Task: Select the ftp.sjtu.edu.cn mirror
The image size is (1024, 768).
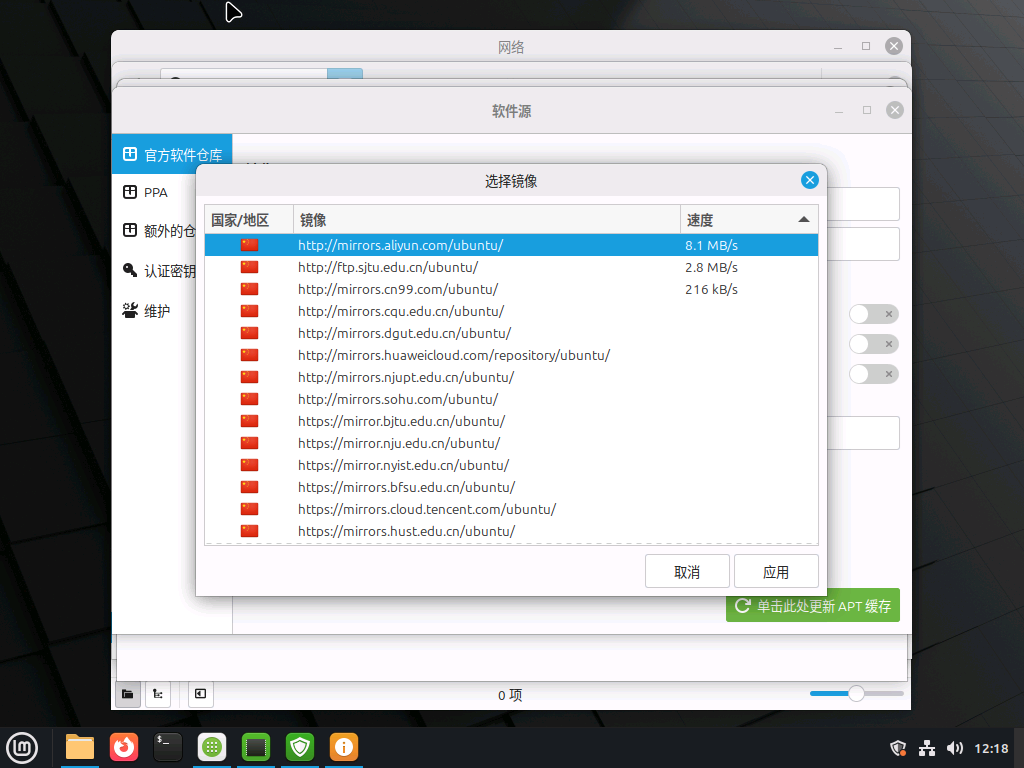Action: coord(511,267)
